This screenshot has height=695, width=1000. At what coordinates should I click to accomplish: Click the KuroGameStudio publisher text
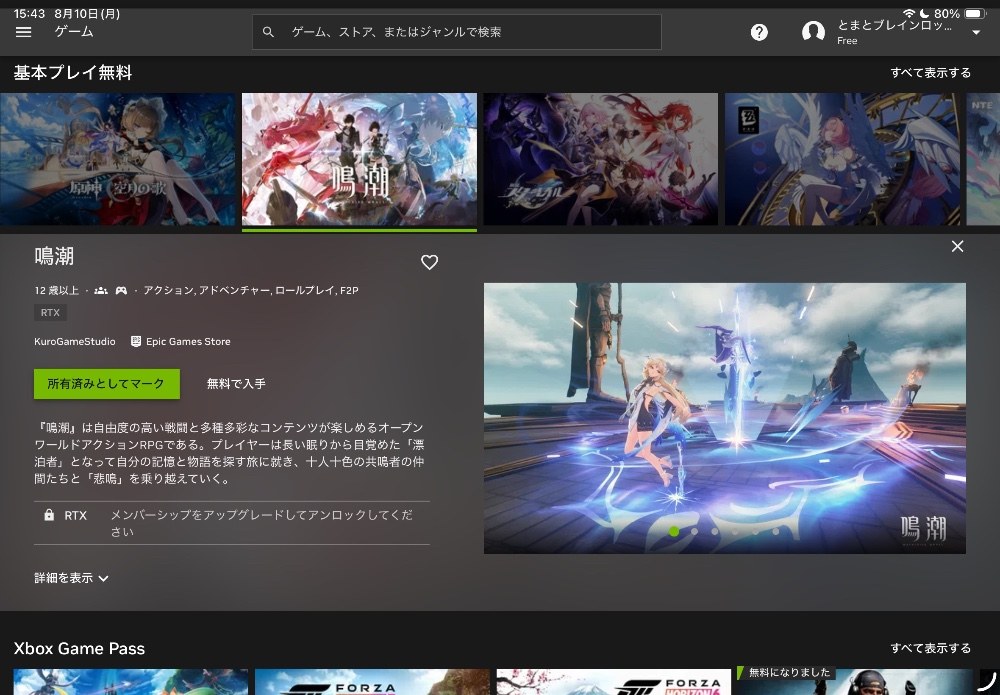[75, 342]
